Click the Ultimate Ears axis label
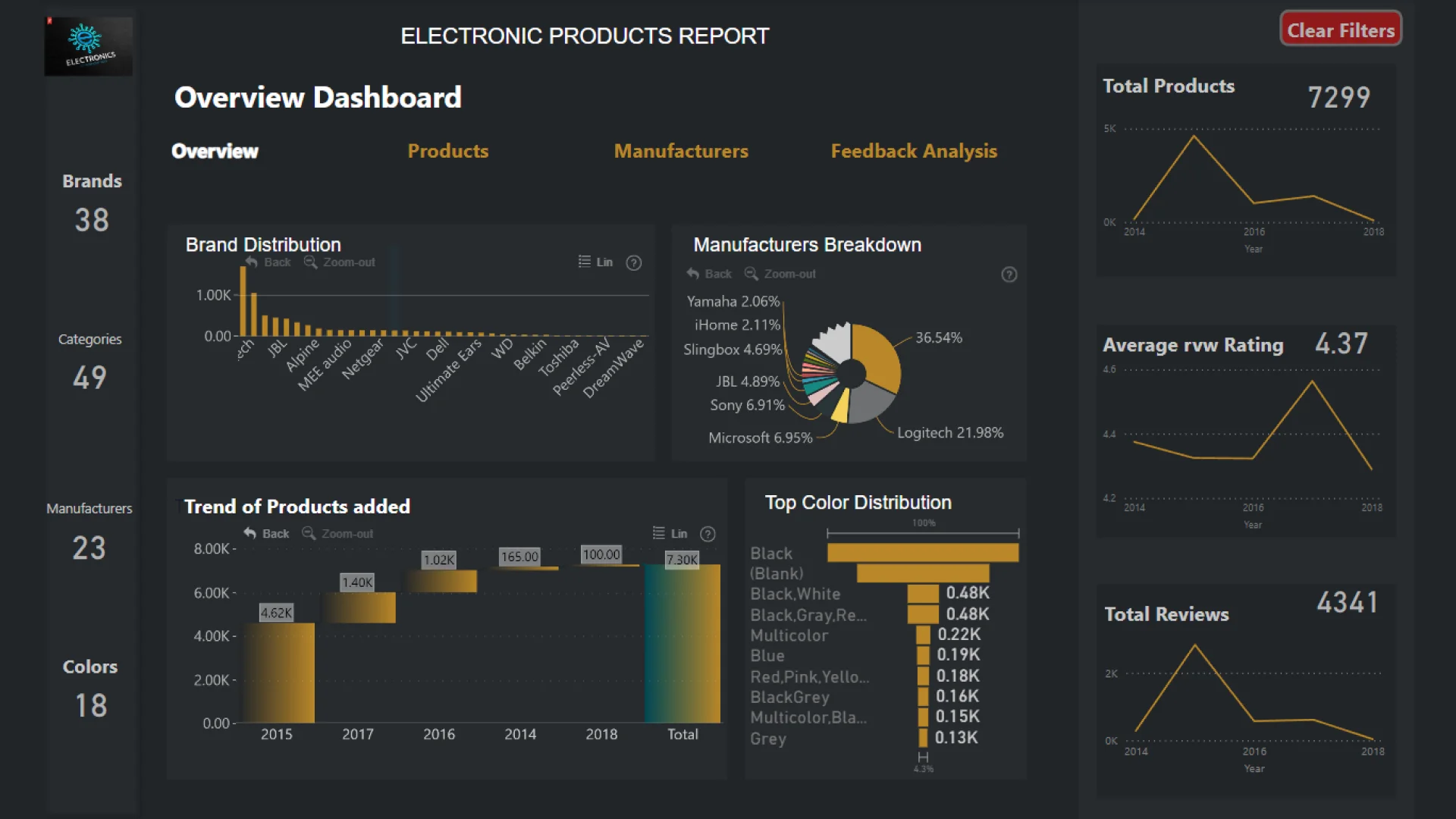The width and height of the screenshot is (1456, 819). coord(449,370)
